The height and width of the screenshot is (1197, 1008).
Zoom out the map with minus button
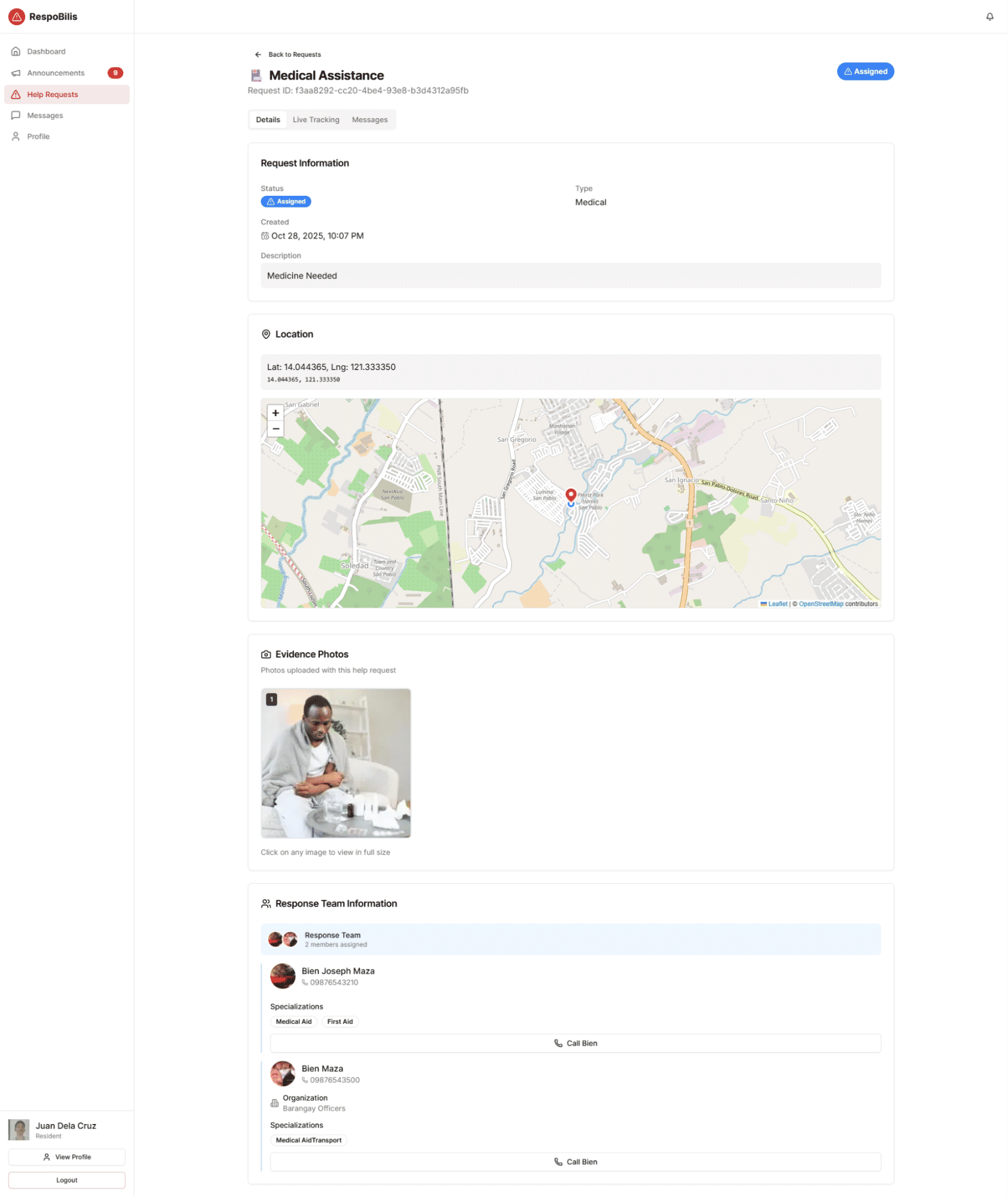276,429
